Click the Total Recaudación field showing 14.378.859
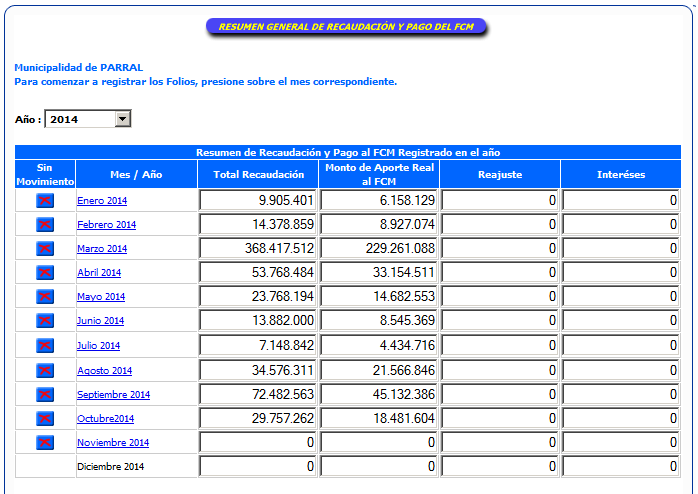The width and height of the screenshot is (698, 494). click(x=258, y=225)
